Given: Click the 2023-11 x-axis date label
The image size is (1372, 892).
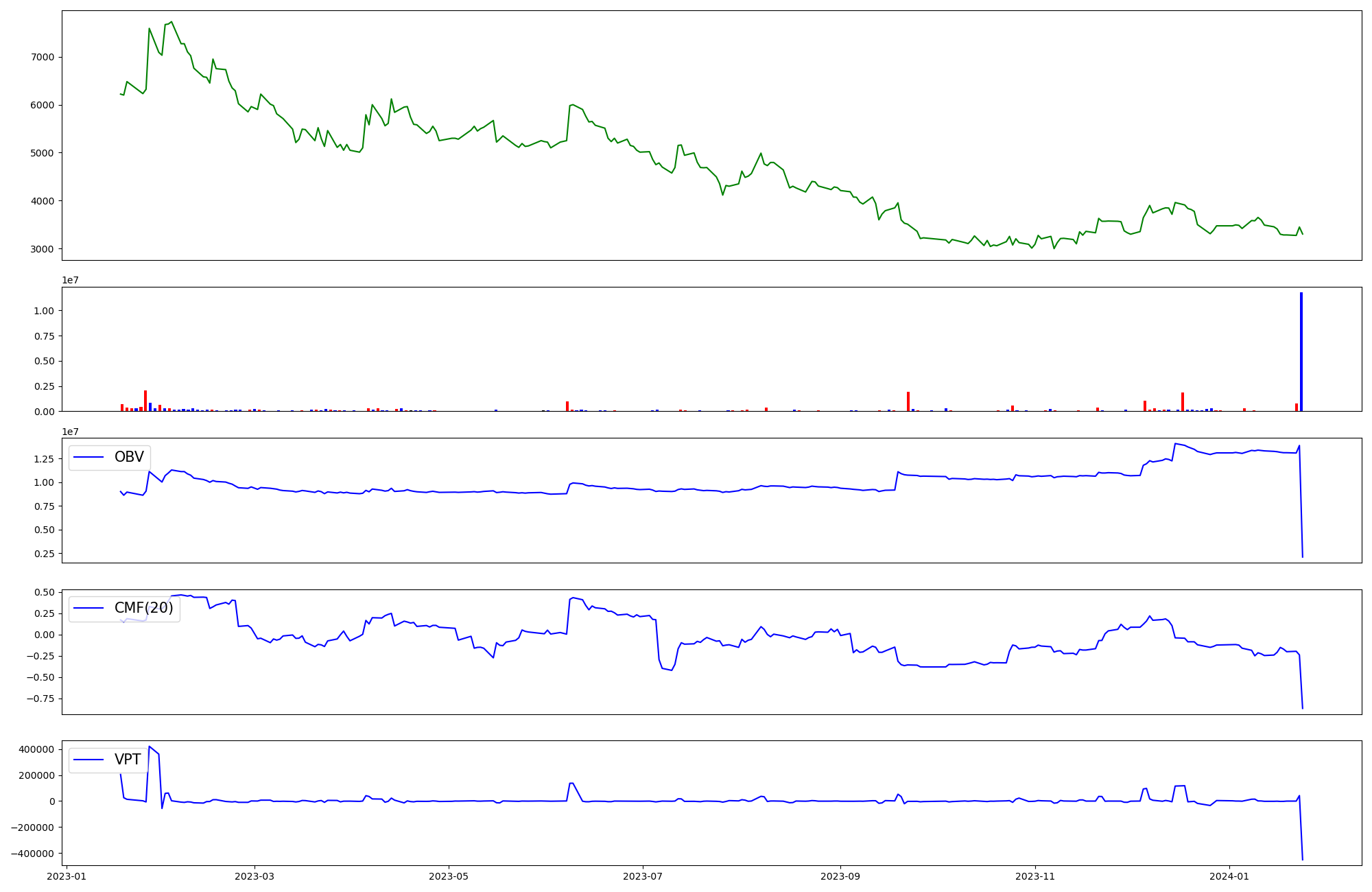Looking at the screenshot, I should tap(1034, 876).
